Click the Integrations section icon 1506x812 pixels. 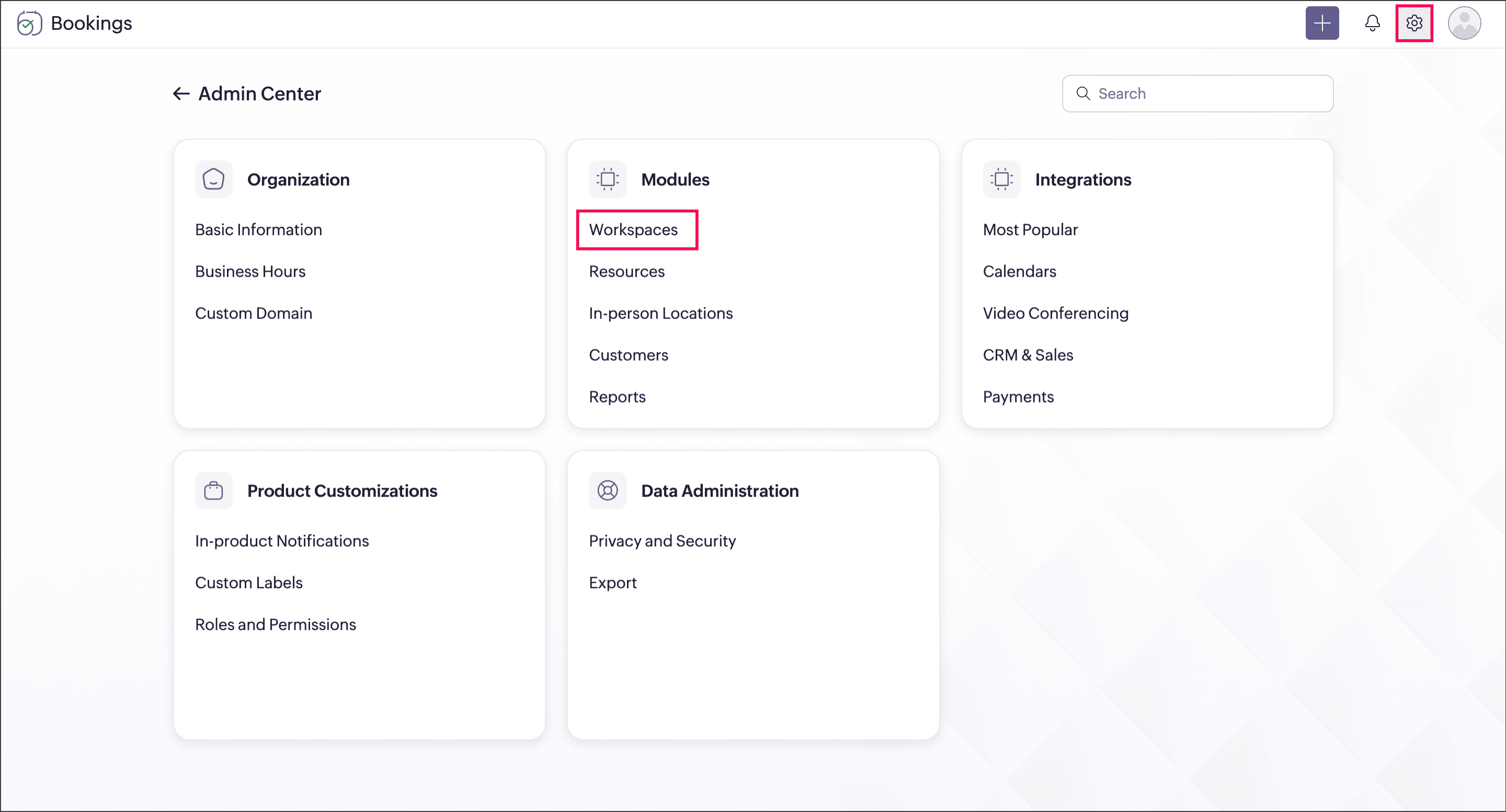pos(1001,179)
